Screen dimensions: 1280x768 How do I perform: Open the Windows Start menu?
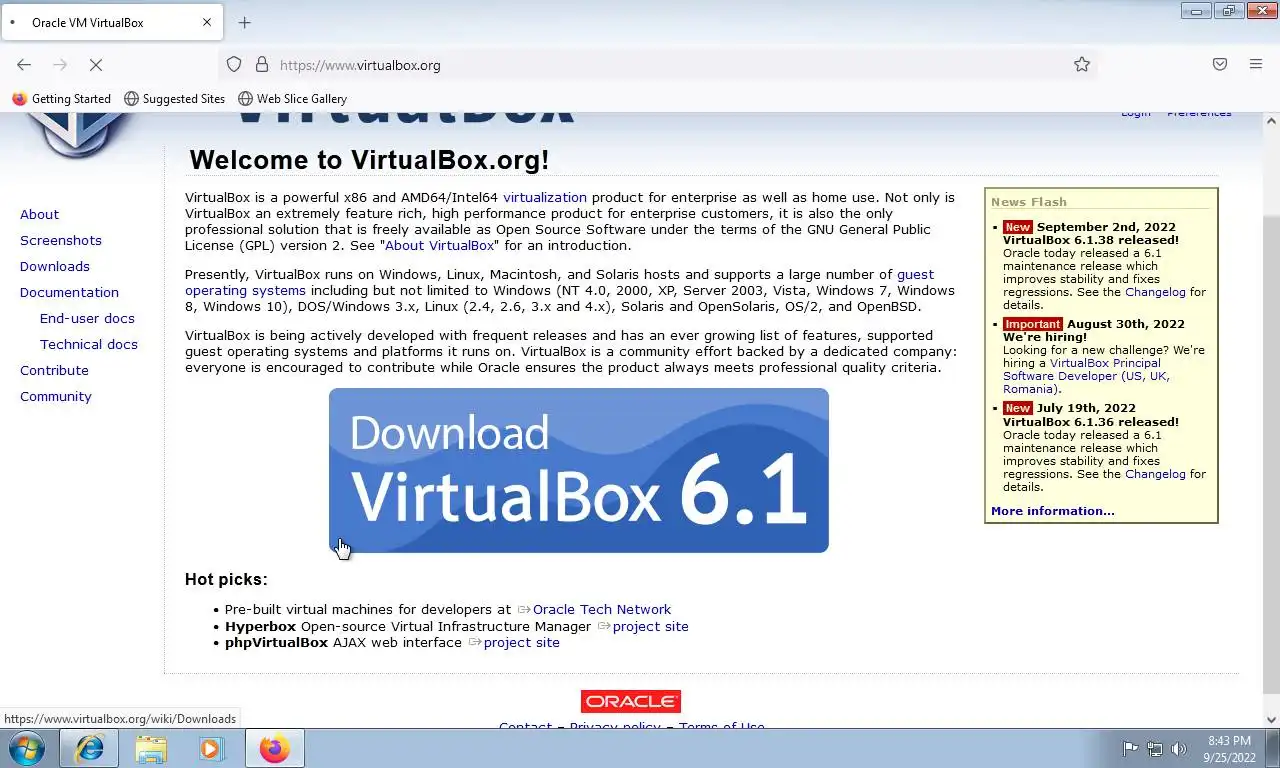coord(27,748)
